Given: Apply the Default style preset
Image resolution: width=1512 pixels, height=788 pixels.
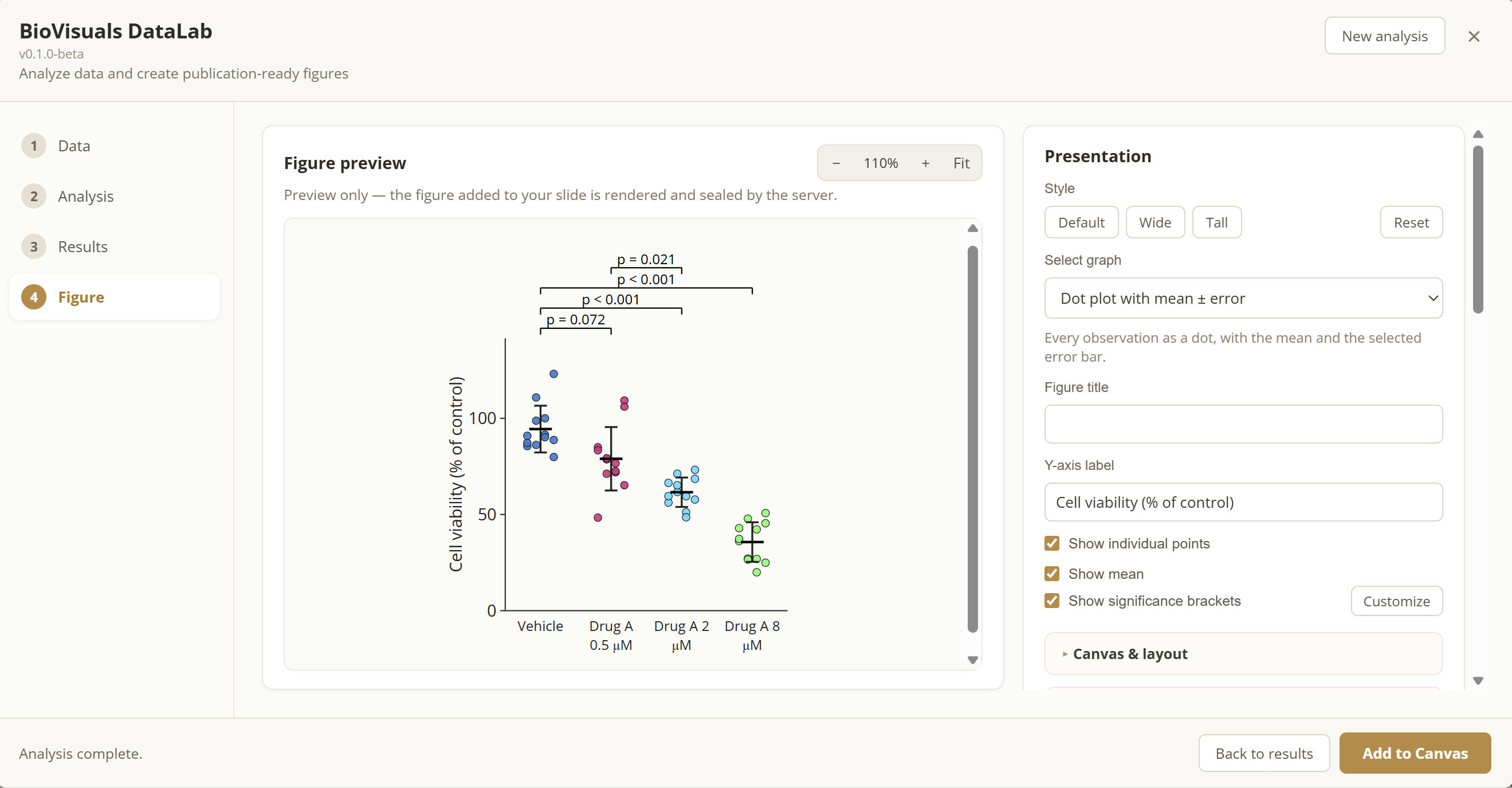Looking at the screenshot, I should point(1081,222).
